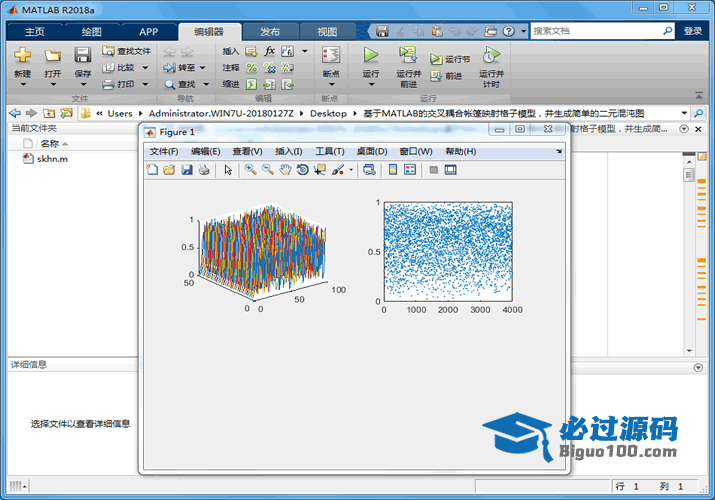The image size is (715, 500).
Task: Toggle the Edit Plot arrow tool
Action: tap(228, 170)
